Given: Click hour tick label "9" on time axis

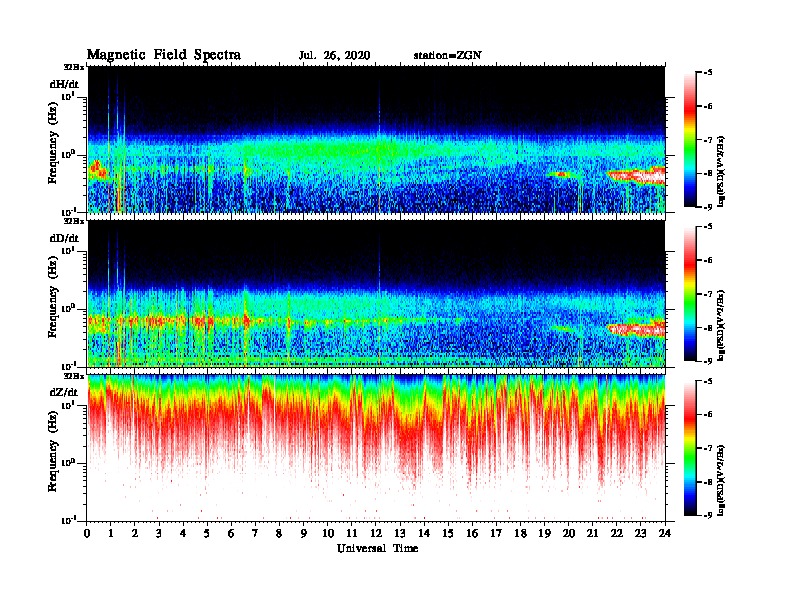Looking at the screenshot, I should click(304, 534).
